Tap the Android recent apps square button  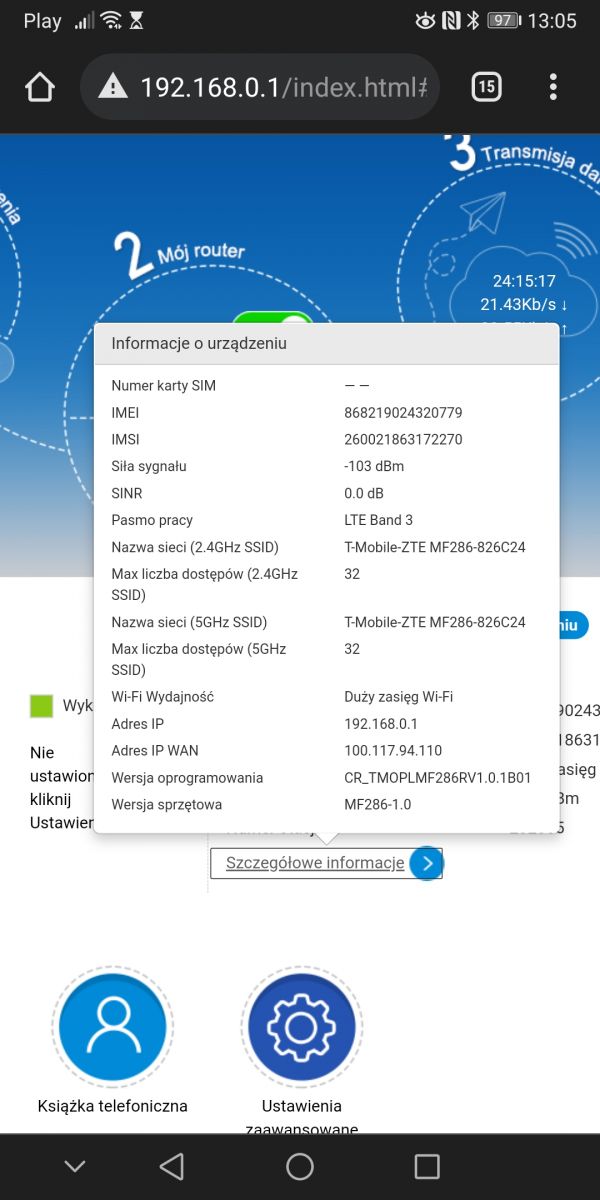pos(427,1166)
